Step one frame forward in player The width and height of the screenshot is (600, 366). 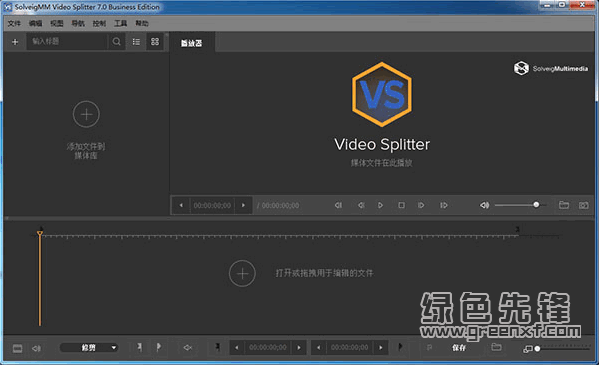421,205
